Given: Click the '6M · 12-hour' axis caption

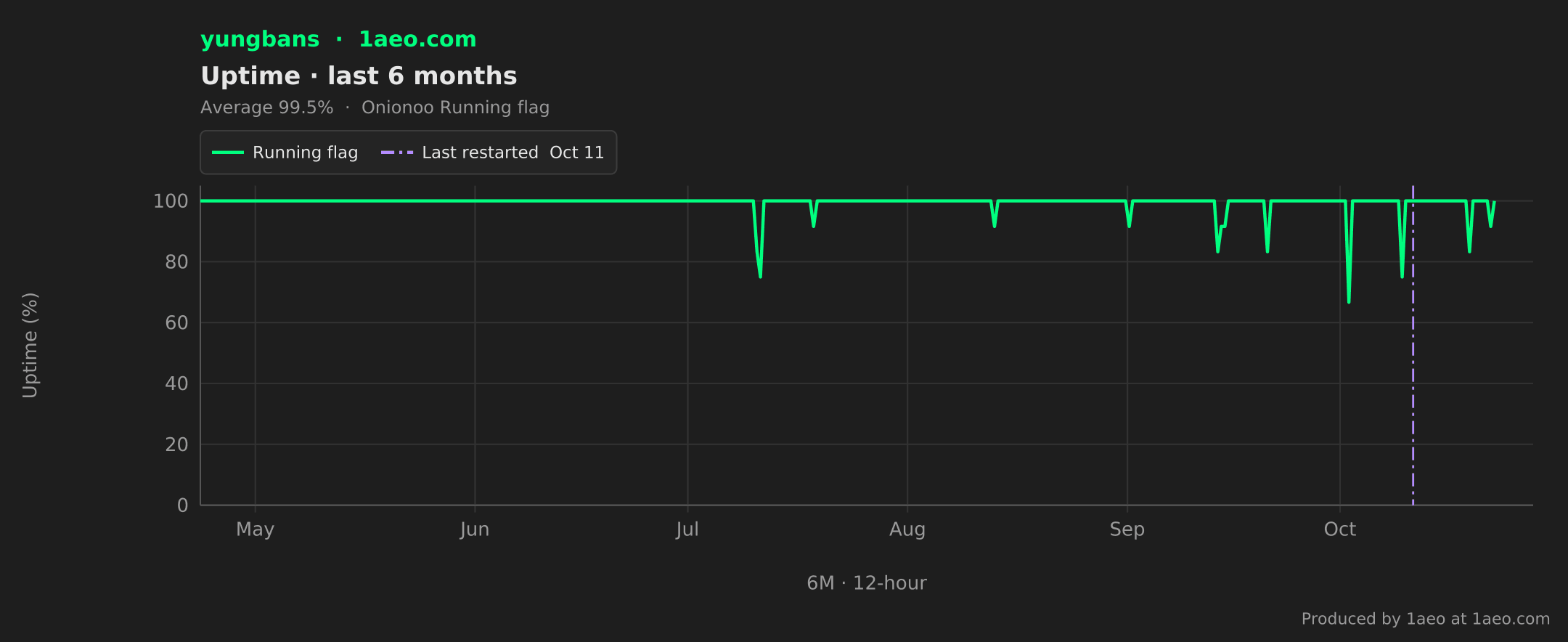Looking at the screenshot, I should point(867,583).
